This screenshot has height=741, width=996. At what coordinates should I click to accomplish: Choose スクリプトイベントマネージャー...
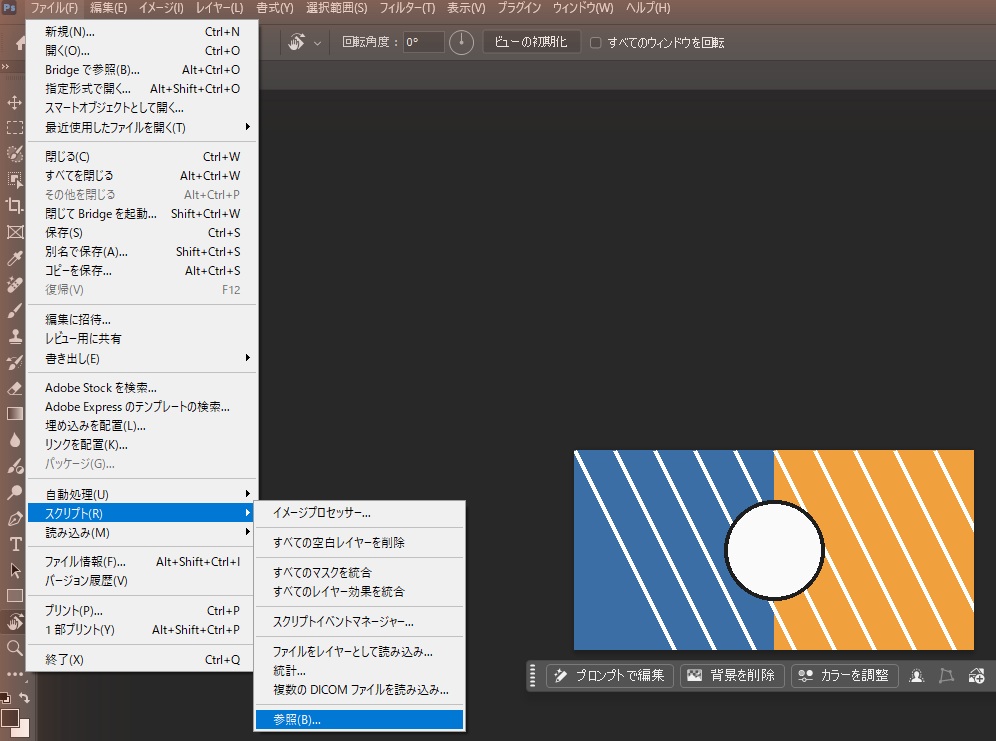pos(360,622)
